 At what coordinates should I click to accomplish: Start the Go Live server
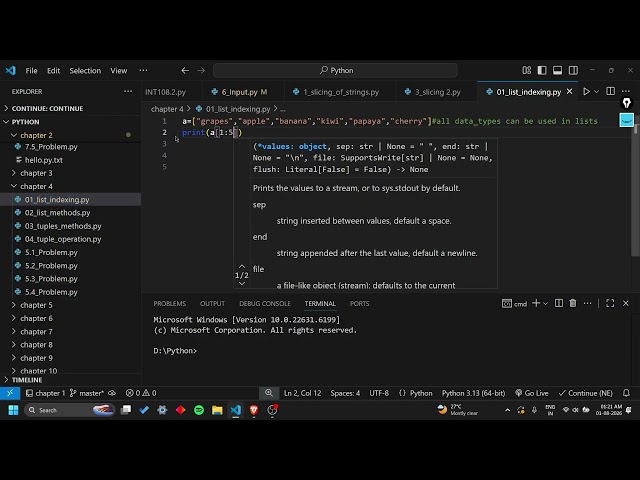[532, 393]
